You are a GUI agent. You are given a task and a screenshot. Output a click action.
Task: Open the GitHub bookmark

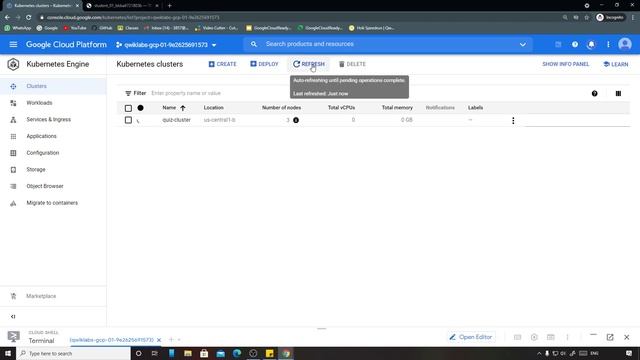pyautogui.click(x=102, y=28)
